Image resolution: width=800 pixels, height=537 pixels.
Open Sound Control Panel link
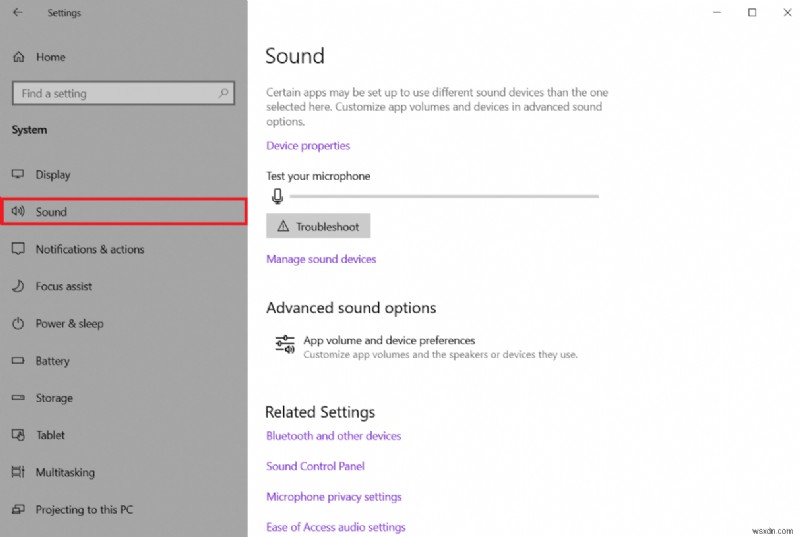coord(315,466)
